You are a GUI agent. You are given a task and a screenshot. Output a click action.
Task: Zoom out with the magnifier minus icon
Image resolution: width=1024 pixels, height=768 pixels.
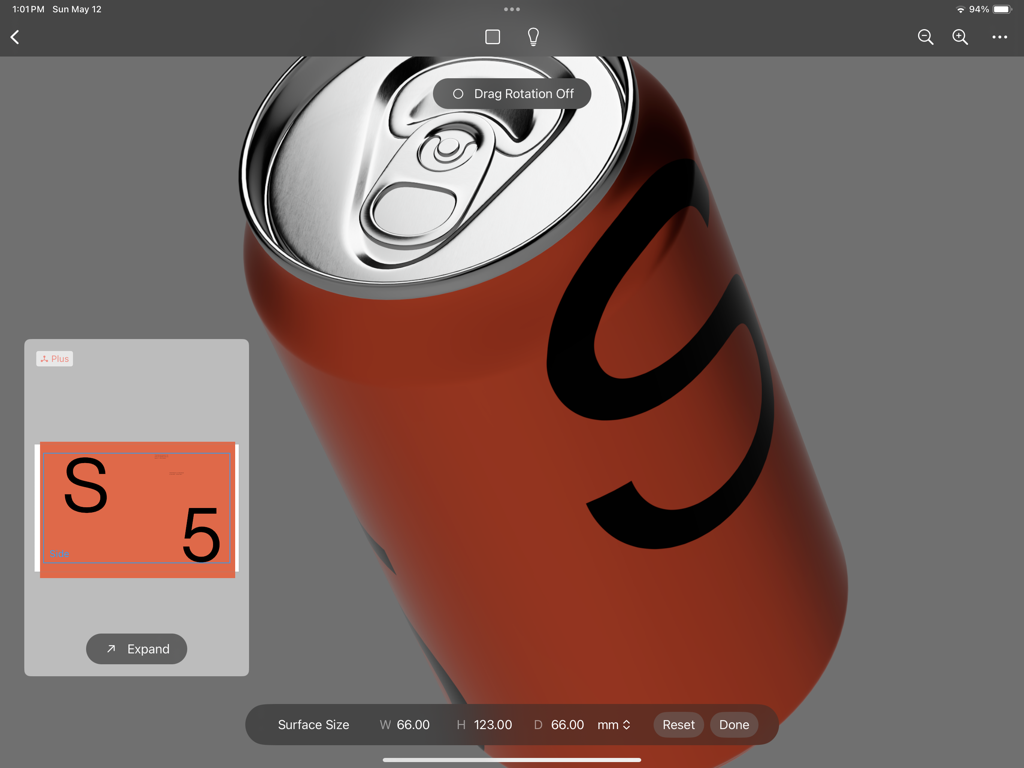[x=924, y=37]
